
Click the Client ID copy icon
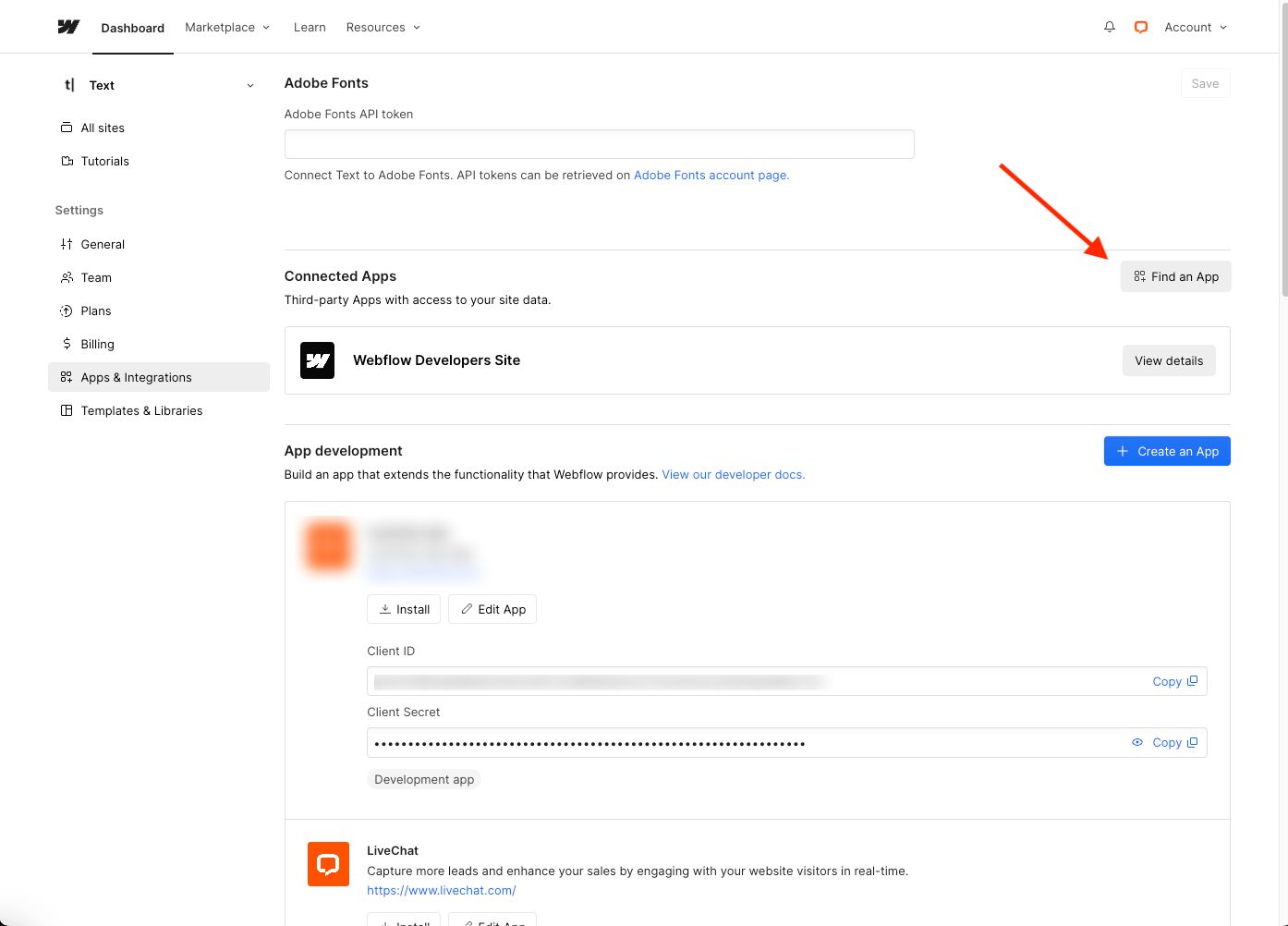[x=1192, y=681]
